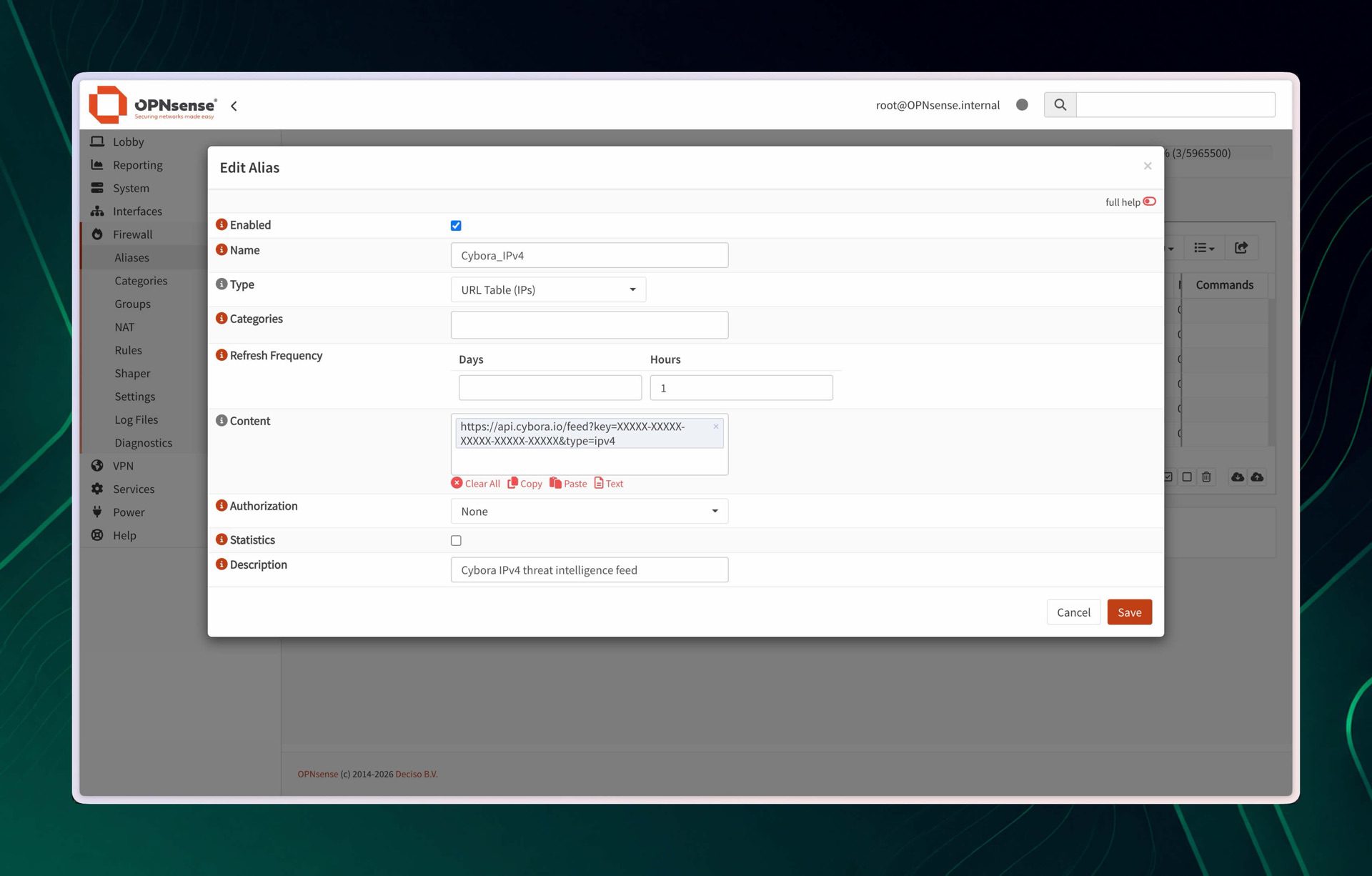Image resolution: width=1372 pixels, height=876 pixels.
Task: Click the Statistics info icon
Action: coord(222,539)
